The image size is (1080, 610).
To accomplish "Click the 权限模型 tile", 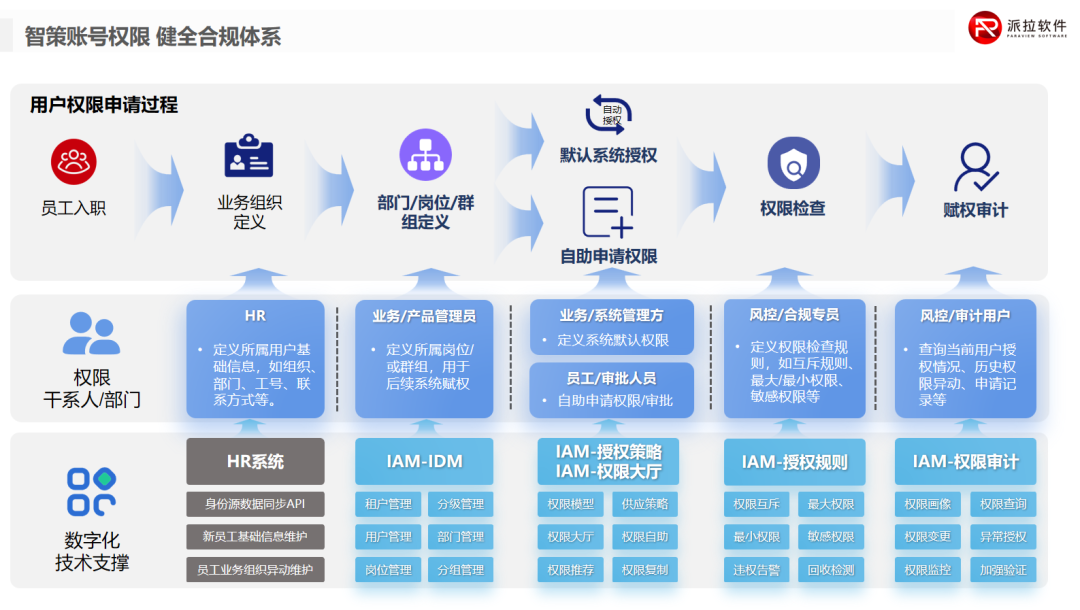I will click(x=570, y=504).
